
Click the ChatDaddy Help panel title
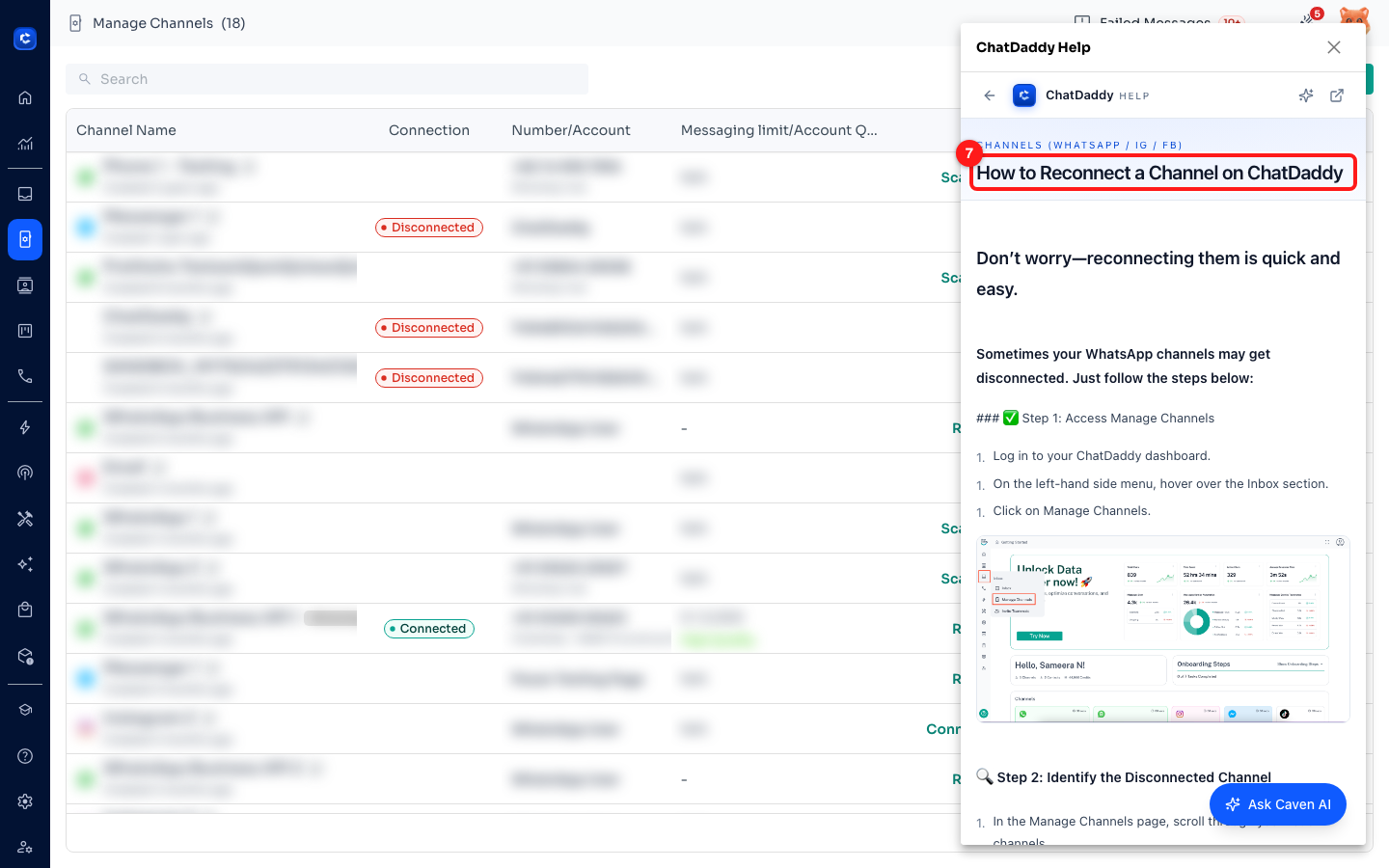tap(1033, 47)
